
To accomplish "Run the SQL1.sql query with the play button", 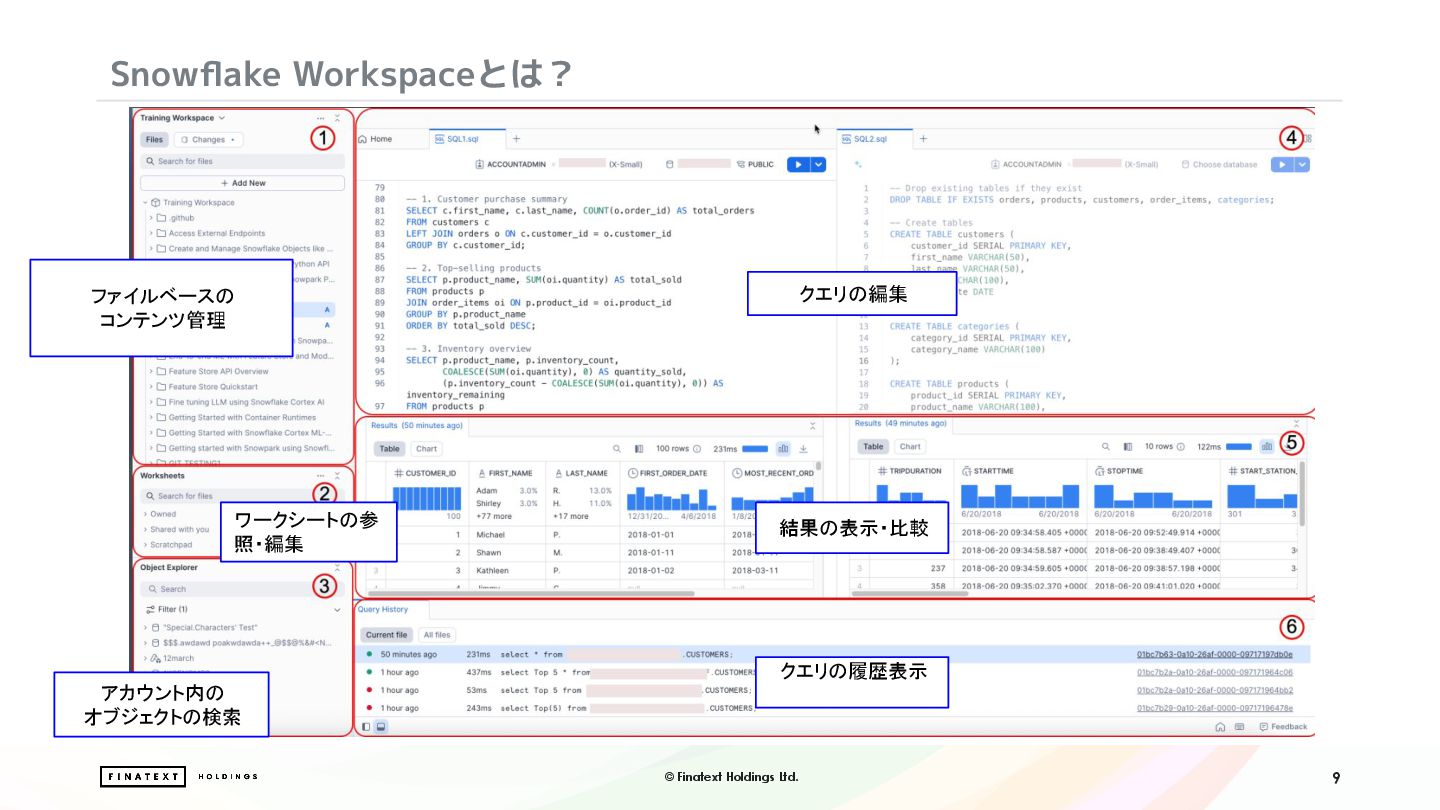I will [x=798, y=164].
